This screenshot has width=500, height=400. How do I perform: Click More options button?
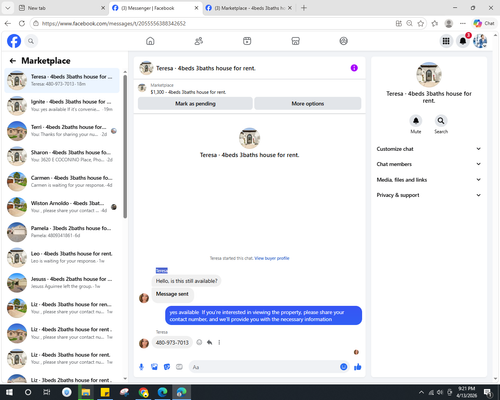pos(308,104)
